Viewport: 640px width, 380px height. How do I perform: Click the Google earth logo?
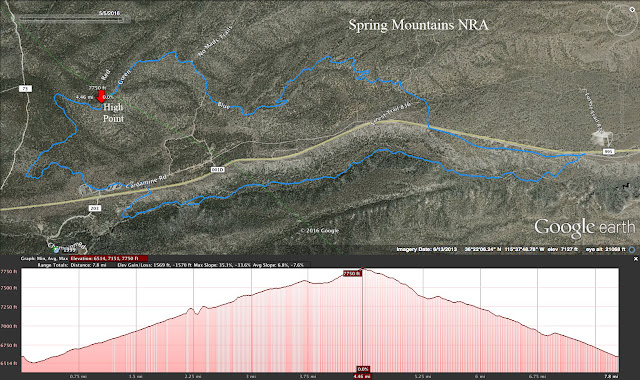pos(584,228)
